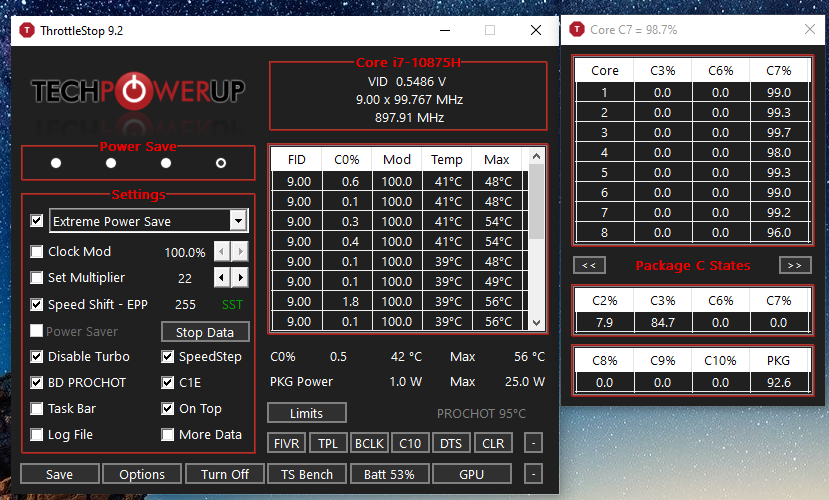The width and height of the screenshot is (829, 500).
Task: Click the FID column header
Action: coord(297,160)
